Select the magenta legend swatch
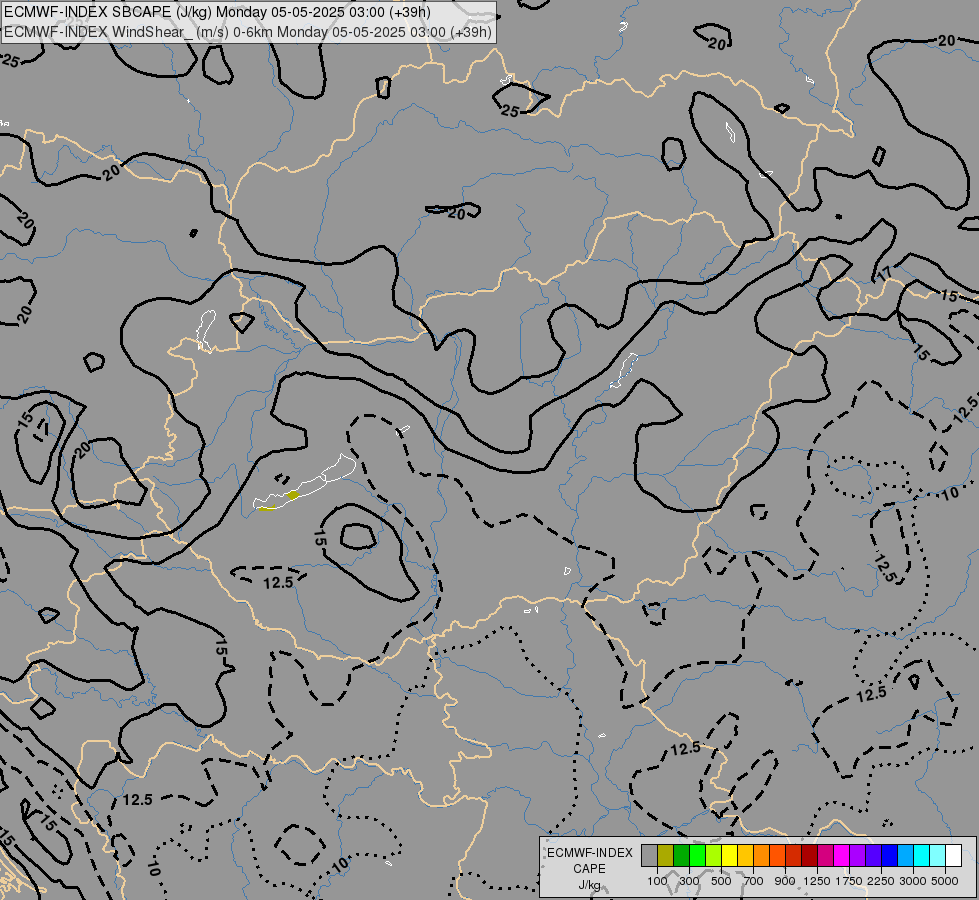The width and height of the screenshot is (979, 900). click(x=841, y=856)
